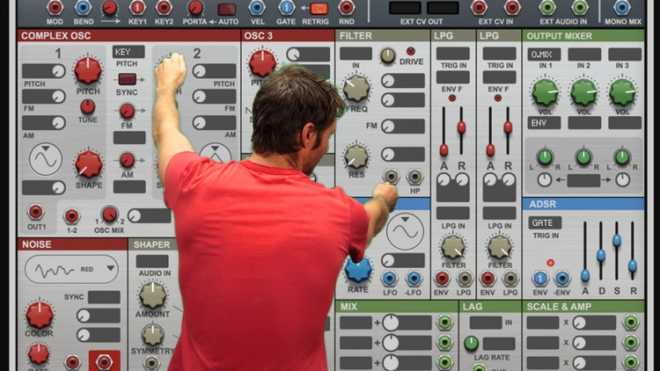
Task: Click the shaper AMOUNT knob
Action: tap(152, 295)
